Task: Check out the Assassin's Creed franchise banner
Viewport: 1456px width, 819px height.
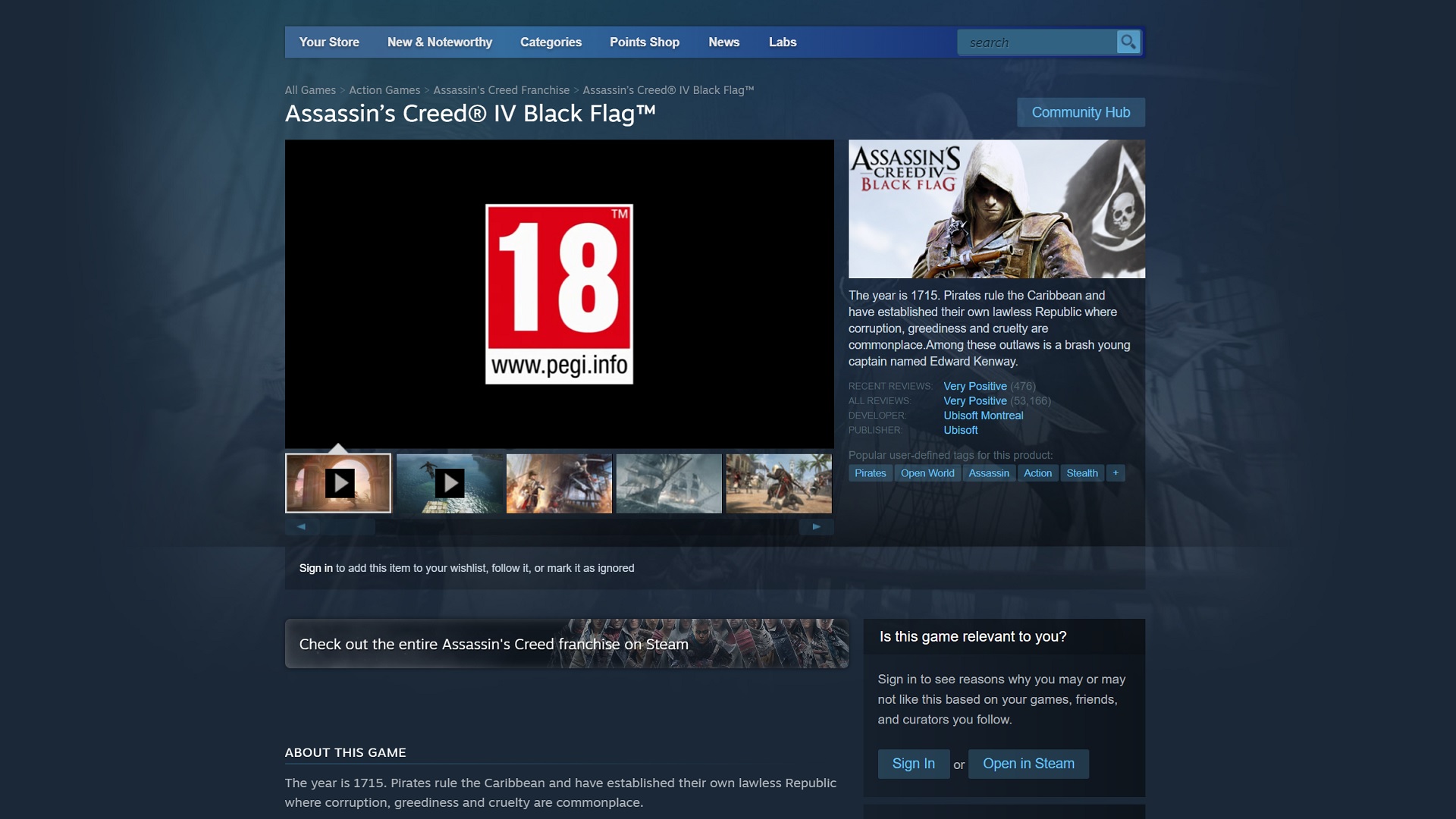Action: (x=566, y=644)
